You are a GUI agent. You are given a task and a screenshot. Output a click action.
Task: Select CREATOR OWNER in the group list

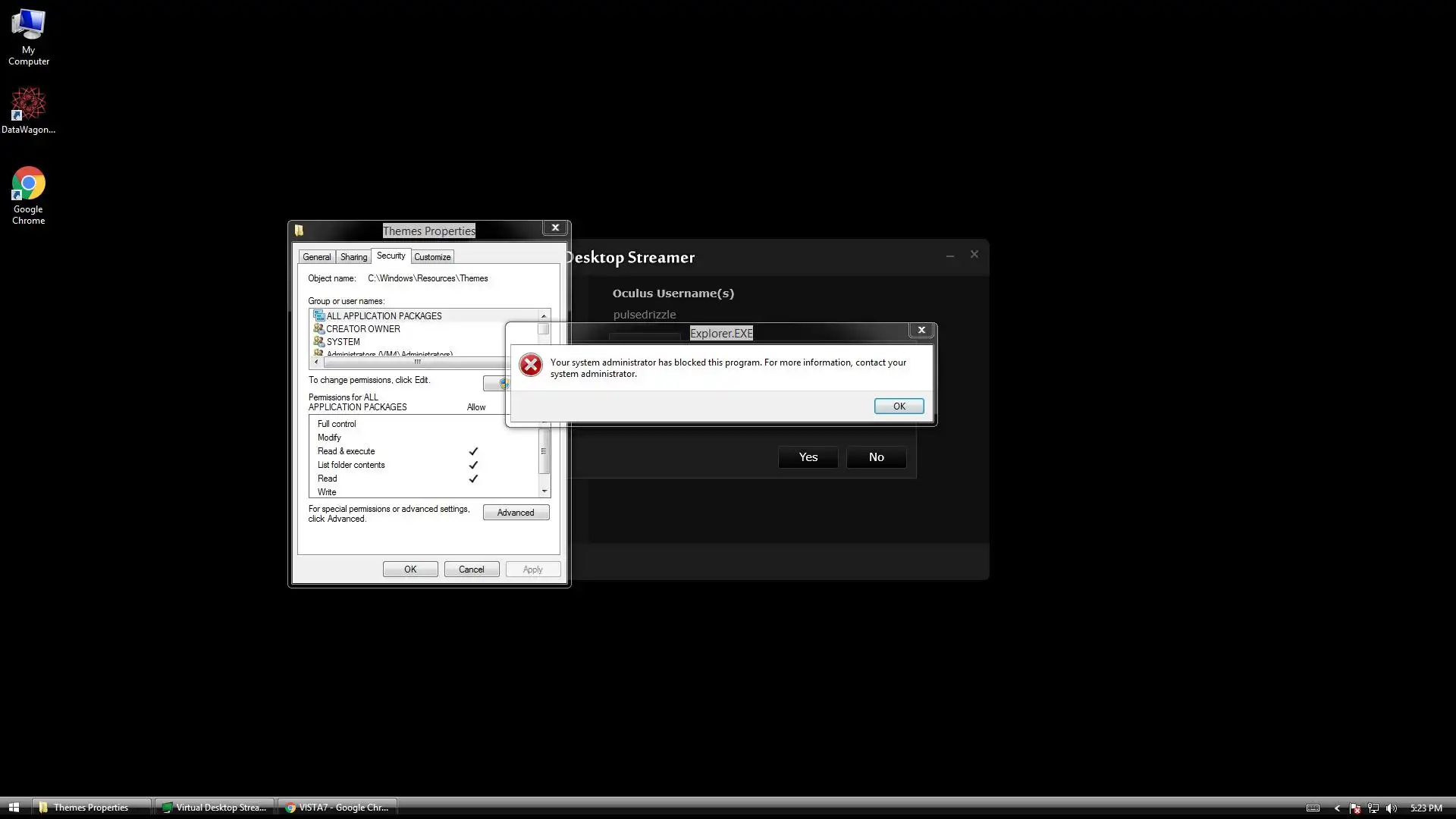coord(362,329)
